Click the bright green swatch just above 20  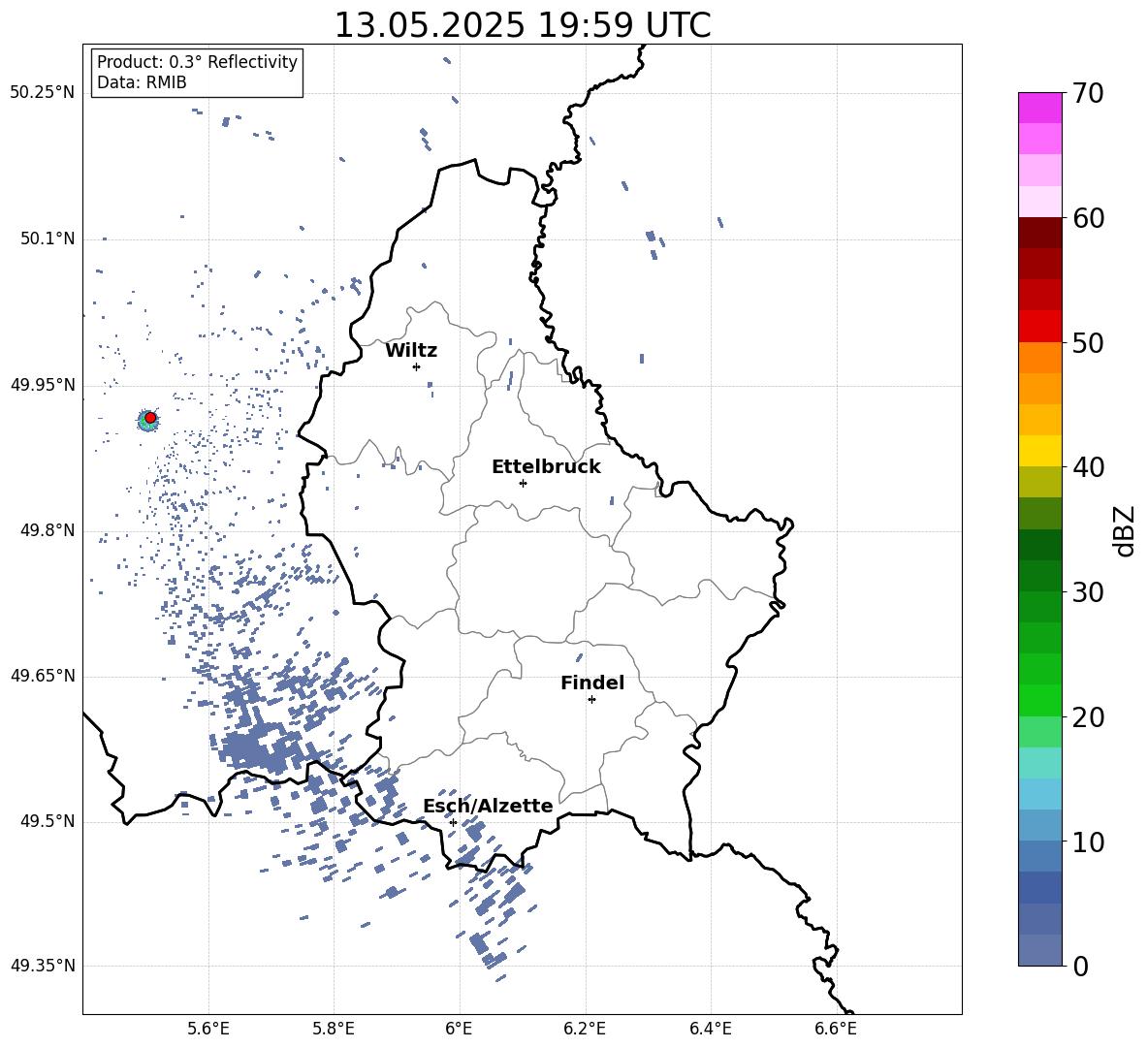(x=1040, y=700)
